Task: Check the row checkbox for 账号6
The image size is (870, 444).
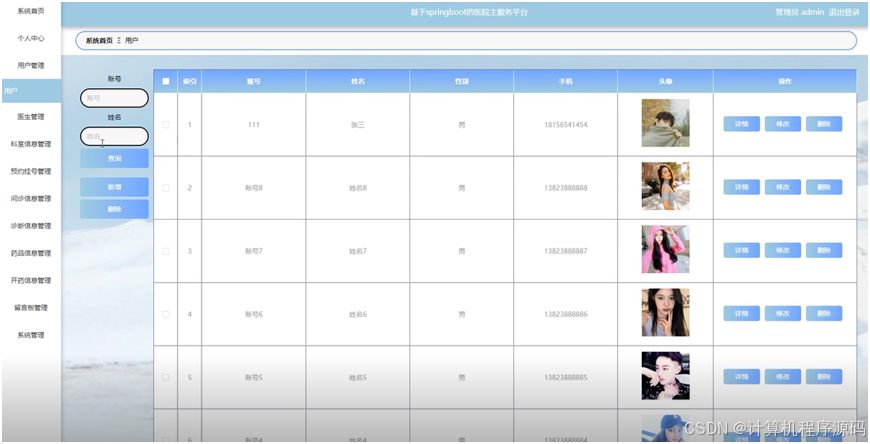Action: pyautogui.click(x=165, y=314)
